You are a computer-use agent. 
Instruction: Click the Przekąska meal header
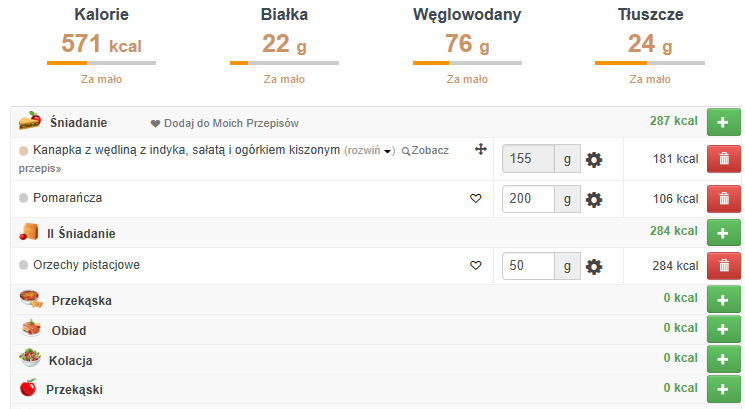pyautogui.click(x=81, y=300)
